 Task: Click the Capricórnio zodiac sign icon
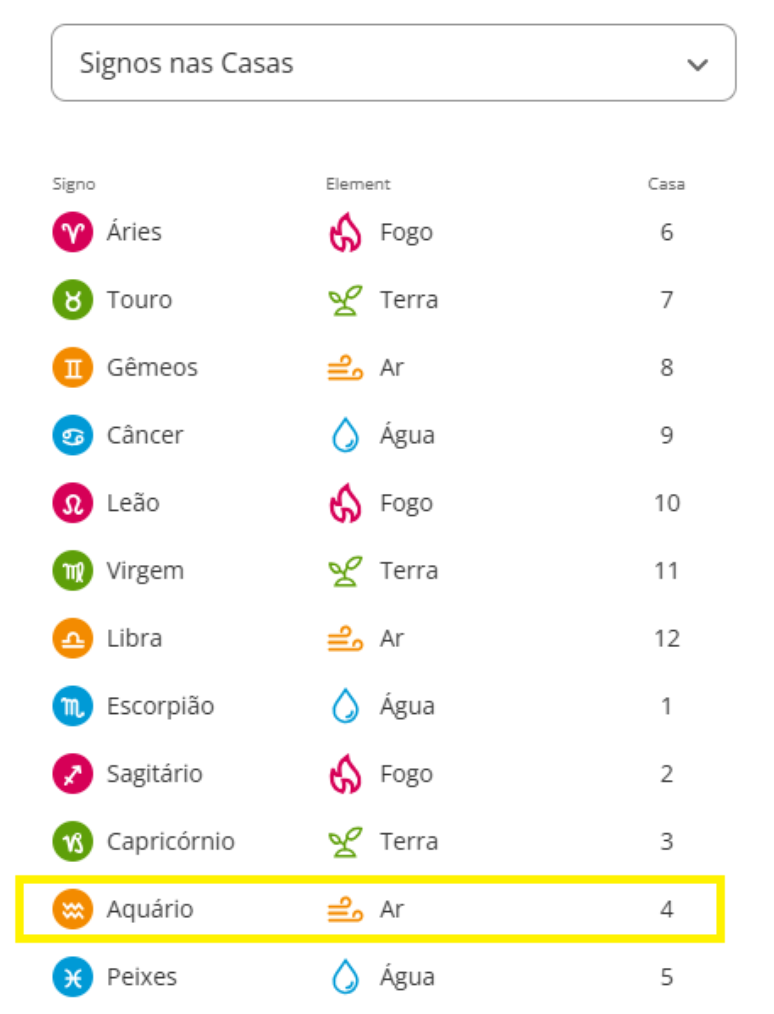(72, 842)
